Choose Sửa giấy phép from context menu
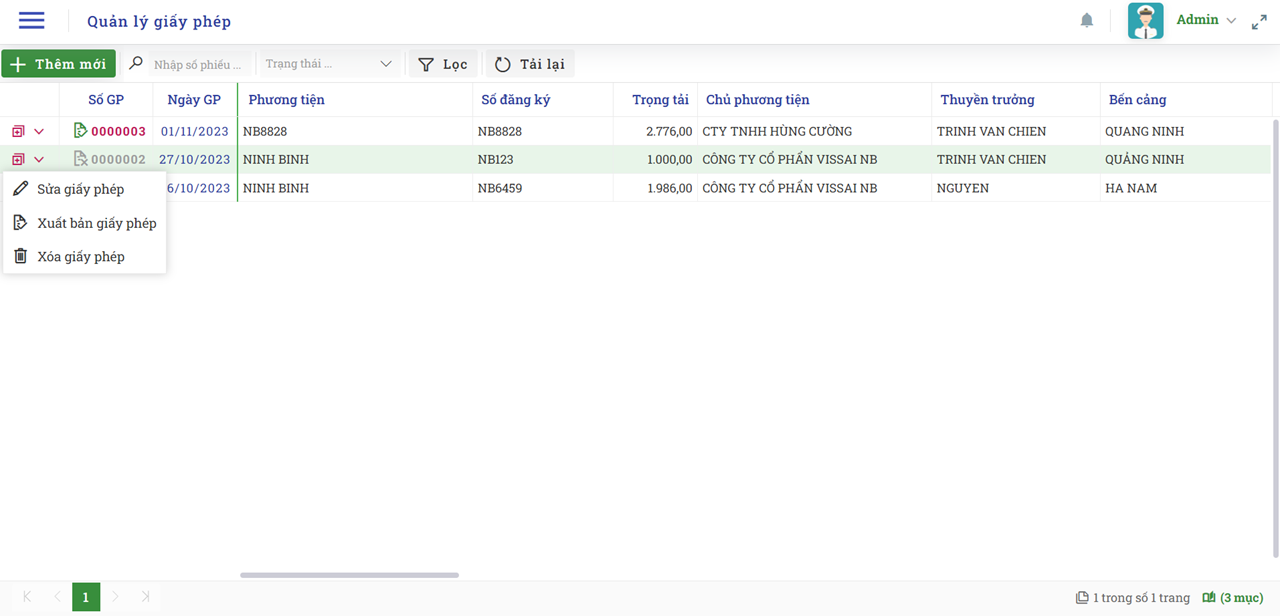Screen dimensions: 1280x616 (80, 189)
